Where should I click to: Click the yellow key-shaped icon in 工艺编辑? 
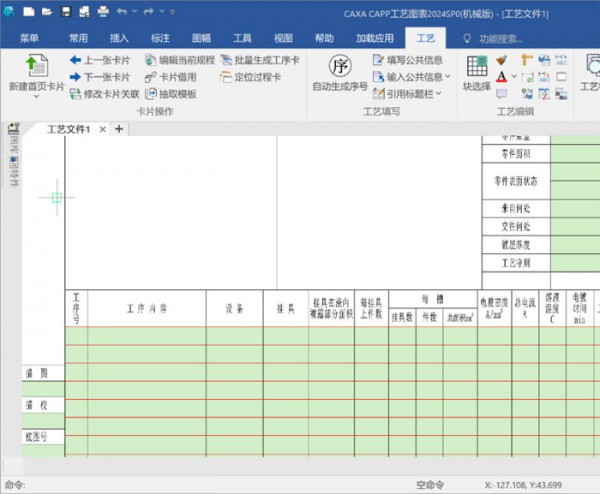point(527,60)
